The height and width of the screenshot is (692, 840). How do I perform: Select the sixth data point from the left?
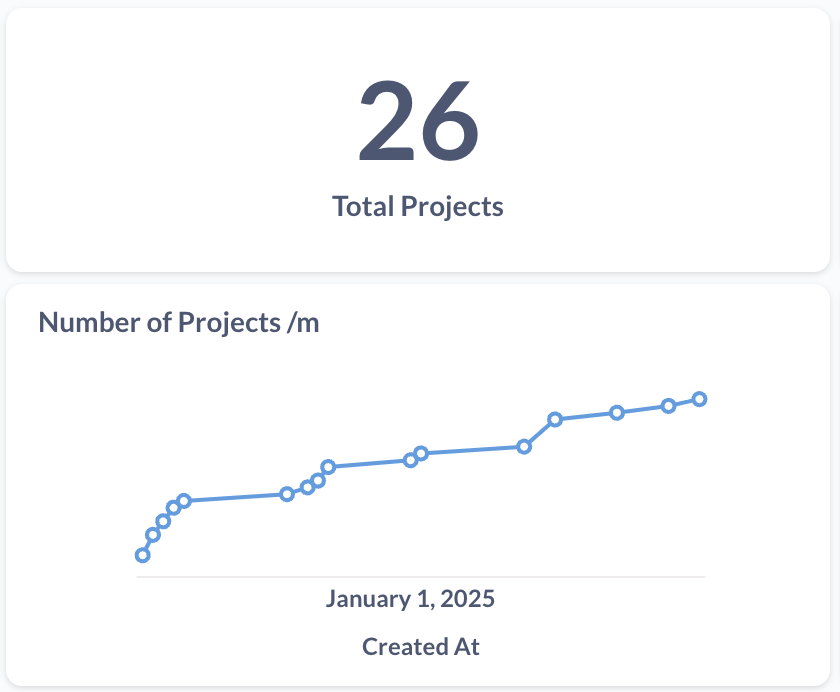(x=287, y=494)
